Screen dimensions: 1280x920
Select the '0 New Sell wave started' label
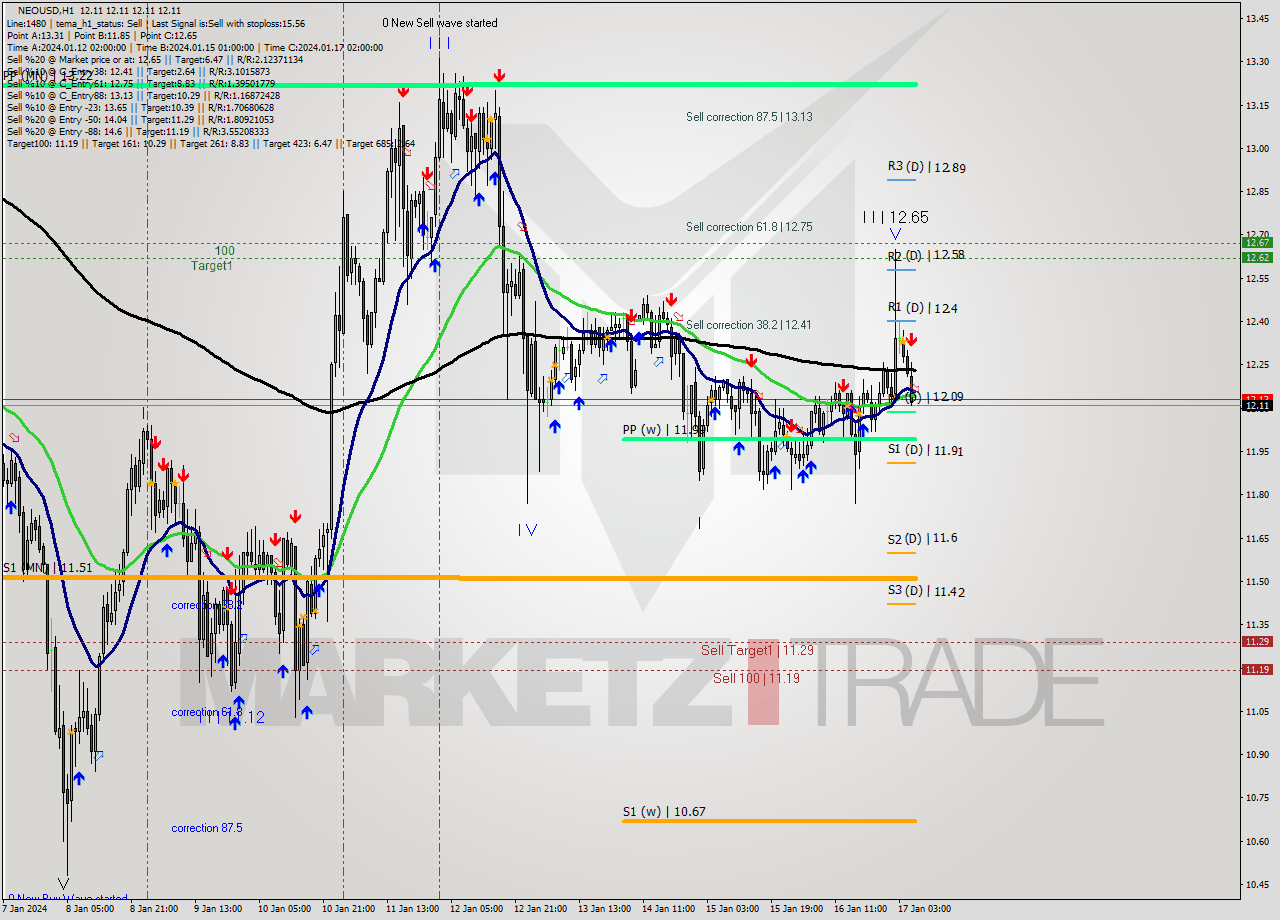(x=439, y=23)
